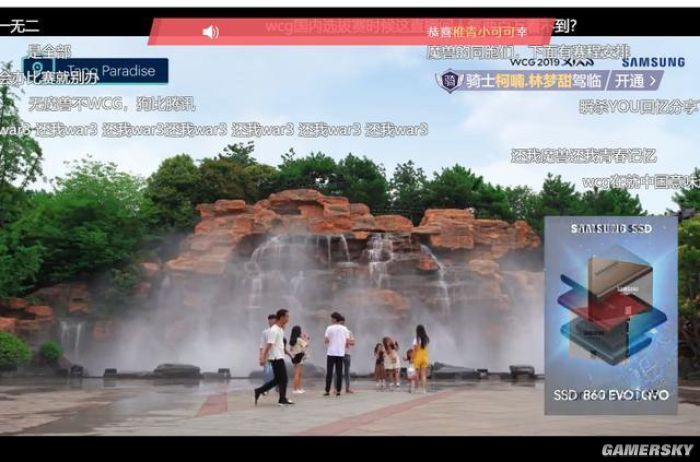Click the WCG 2019 Xi'an logo
Screen dimensions: 700x462
click(552, 62)
